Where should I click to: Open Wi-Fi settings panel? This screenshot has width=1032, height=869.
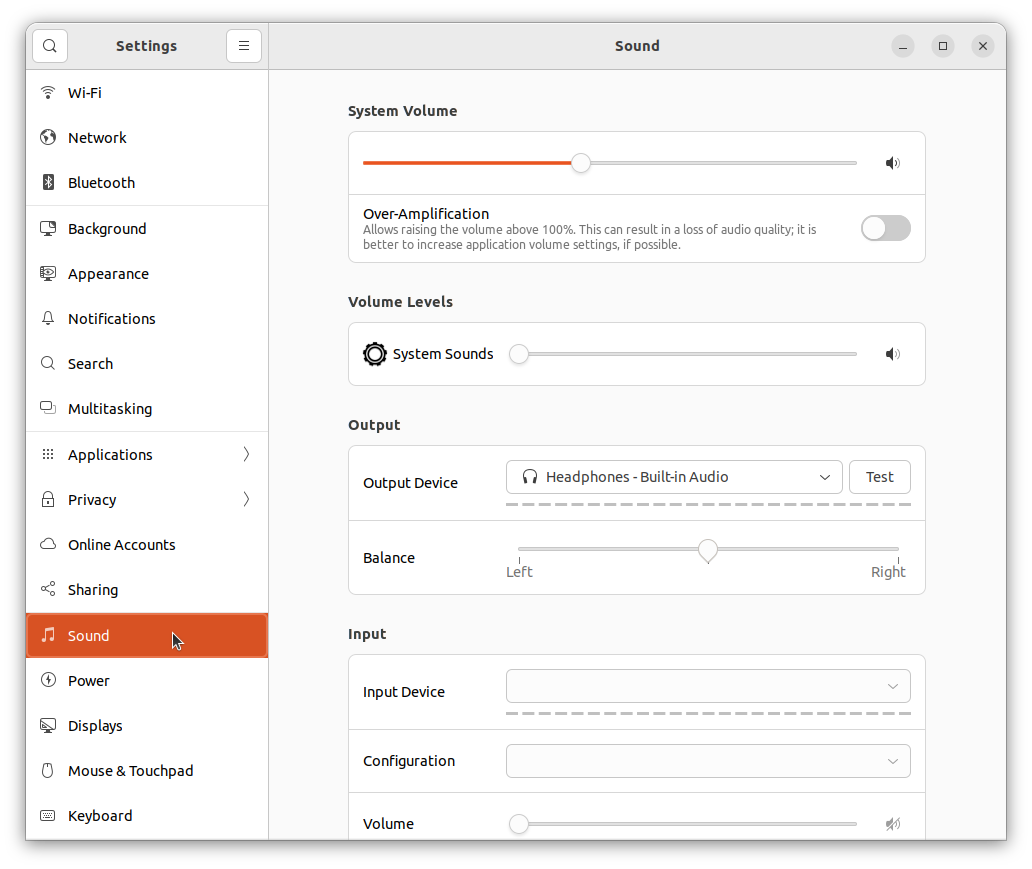coord(147,92)
